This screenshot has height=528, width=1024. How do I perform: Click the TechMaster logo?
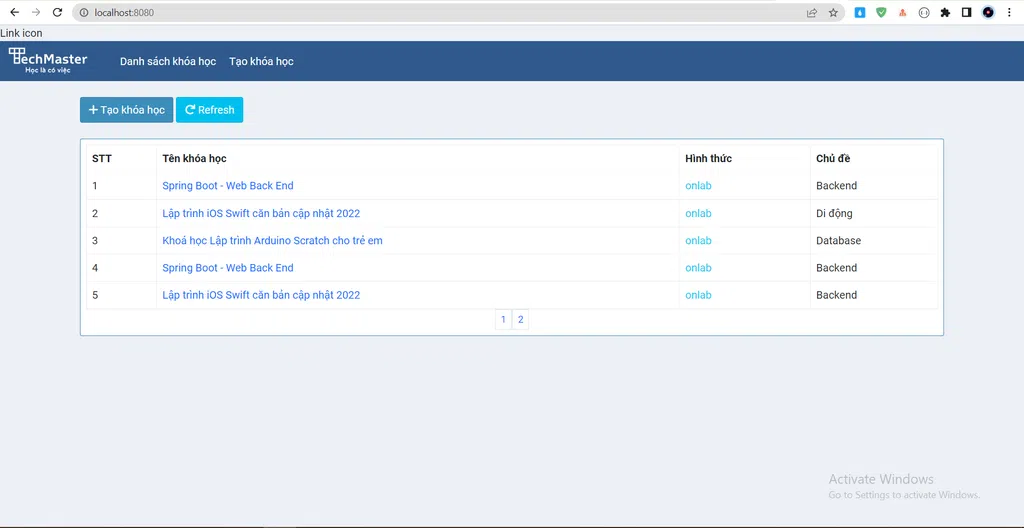[48, 61]
